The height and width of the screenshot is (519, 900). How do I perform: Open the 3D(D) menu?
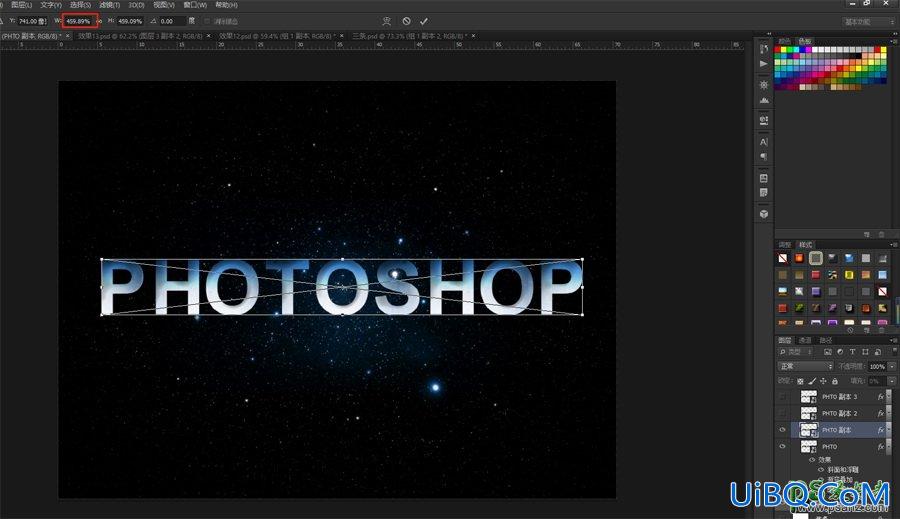tap(137, 5)
